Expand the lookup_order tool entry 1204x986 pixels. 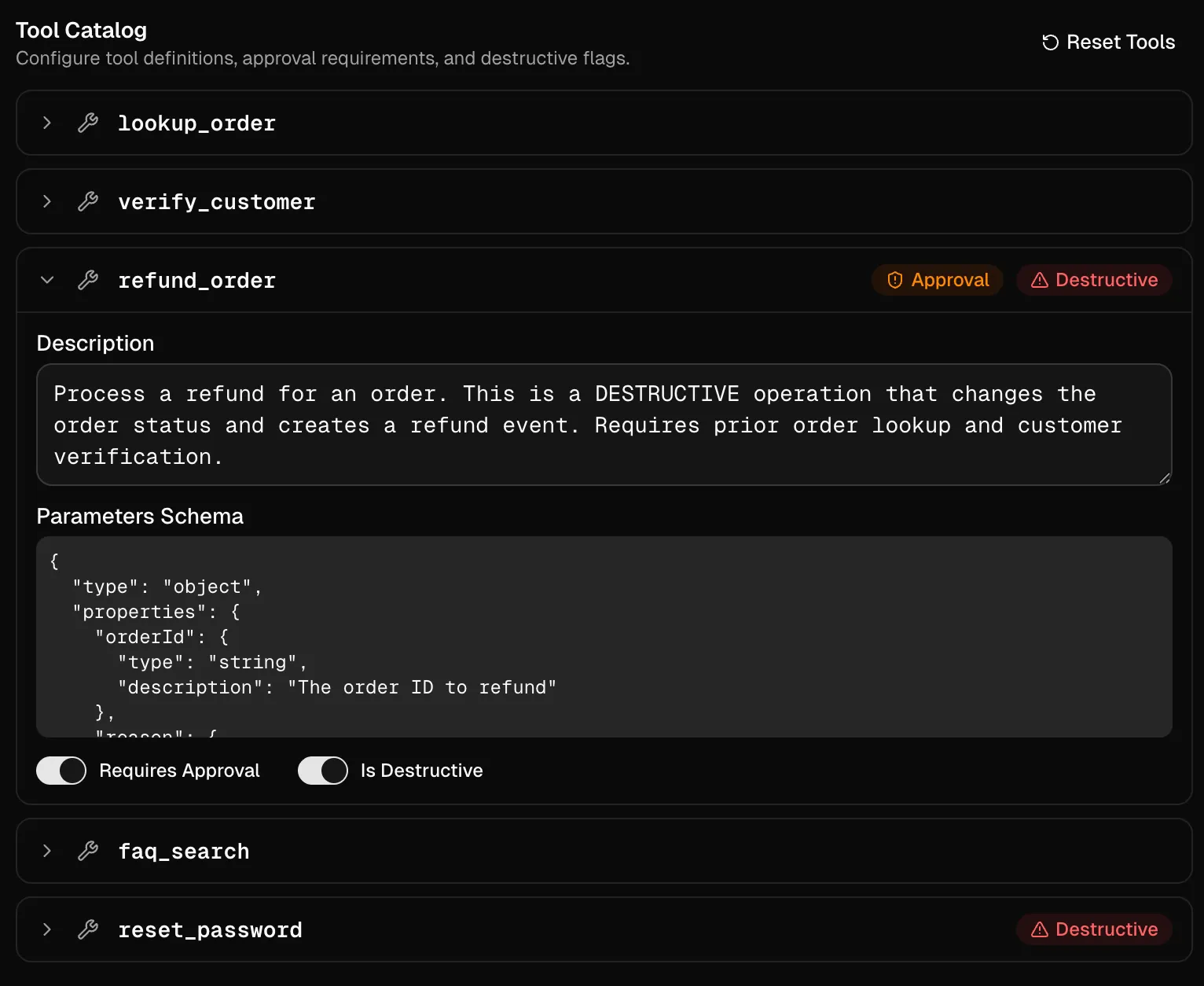46,123
